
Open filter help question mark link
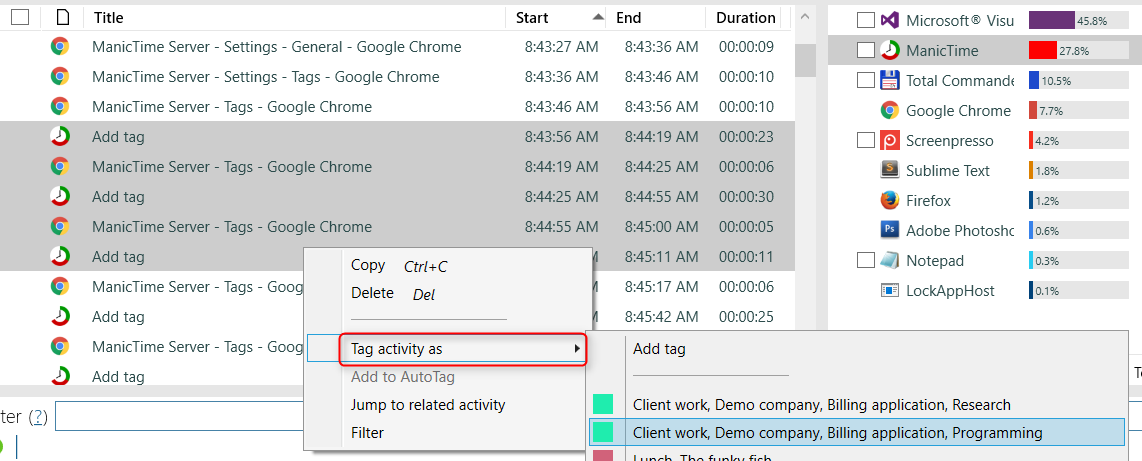pos(38,417)
